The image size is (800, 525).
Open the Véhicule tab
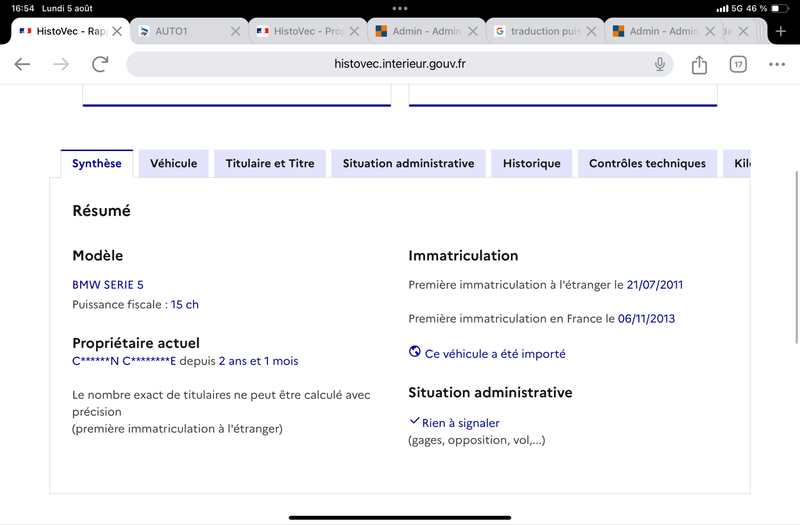[173, 163]
